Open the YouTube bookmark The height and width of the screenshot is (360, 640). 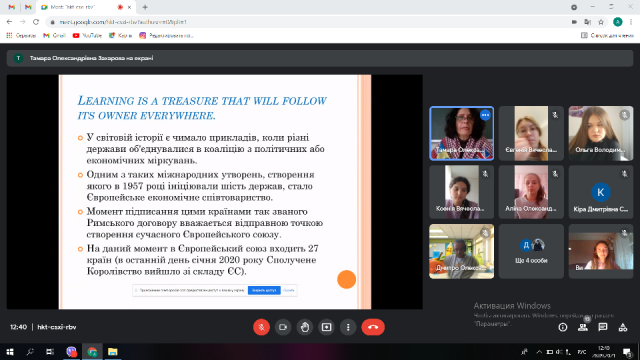[x=87, y=36]
